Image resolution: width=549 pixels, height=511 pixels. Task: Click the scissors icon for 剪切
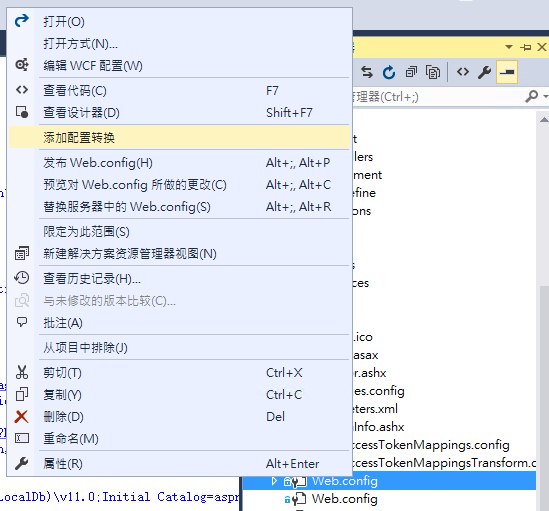[x=22, y=372]
